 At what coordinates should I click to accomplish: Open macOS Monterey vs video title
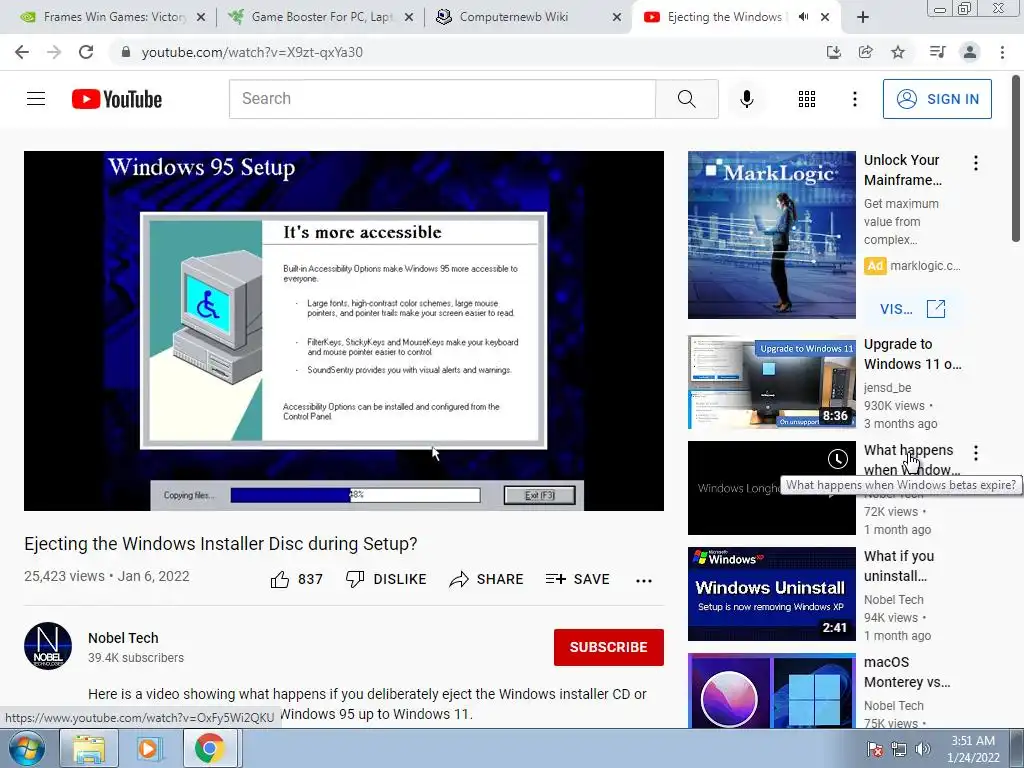[x=906, y=672]
